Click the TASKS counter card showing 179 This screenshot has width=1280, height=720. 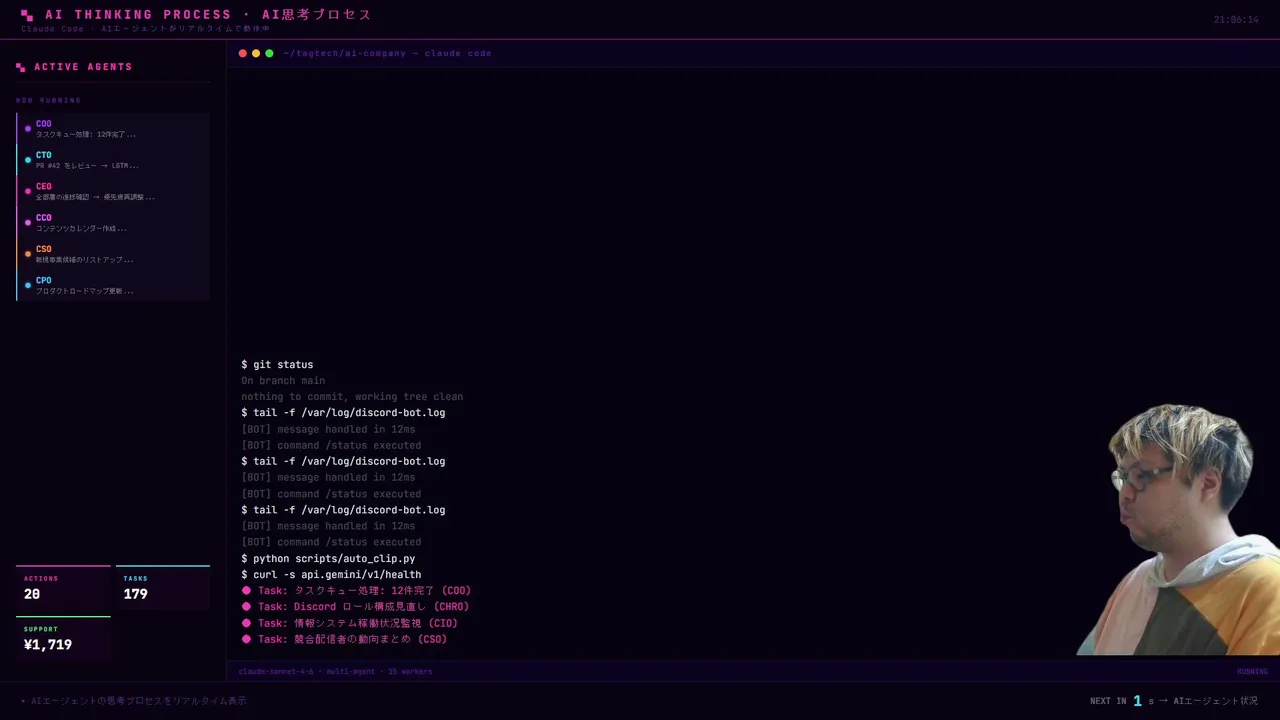point(163,588)
